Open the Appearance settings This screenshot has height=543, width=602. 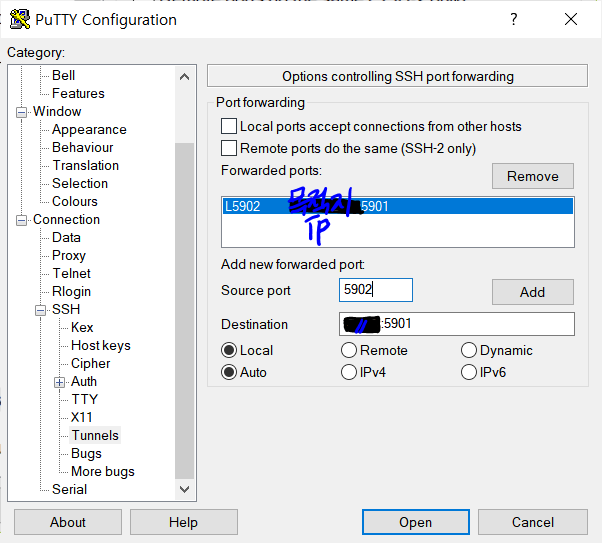pos(89,129)
